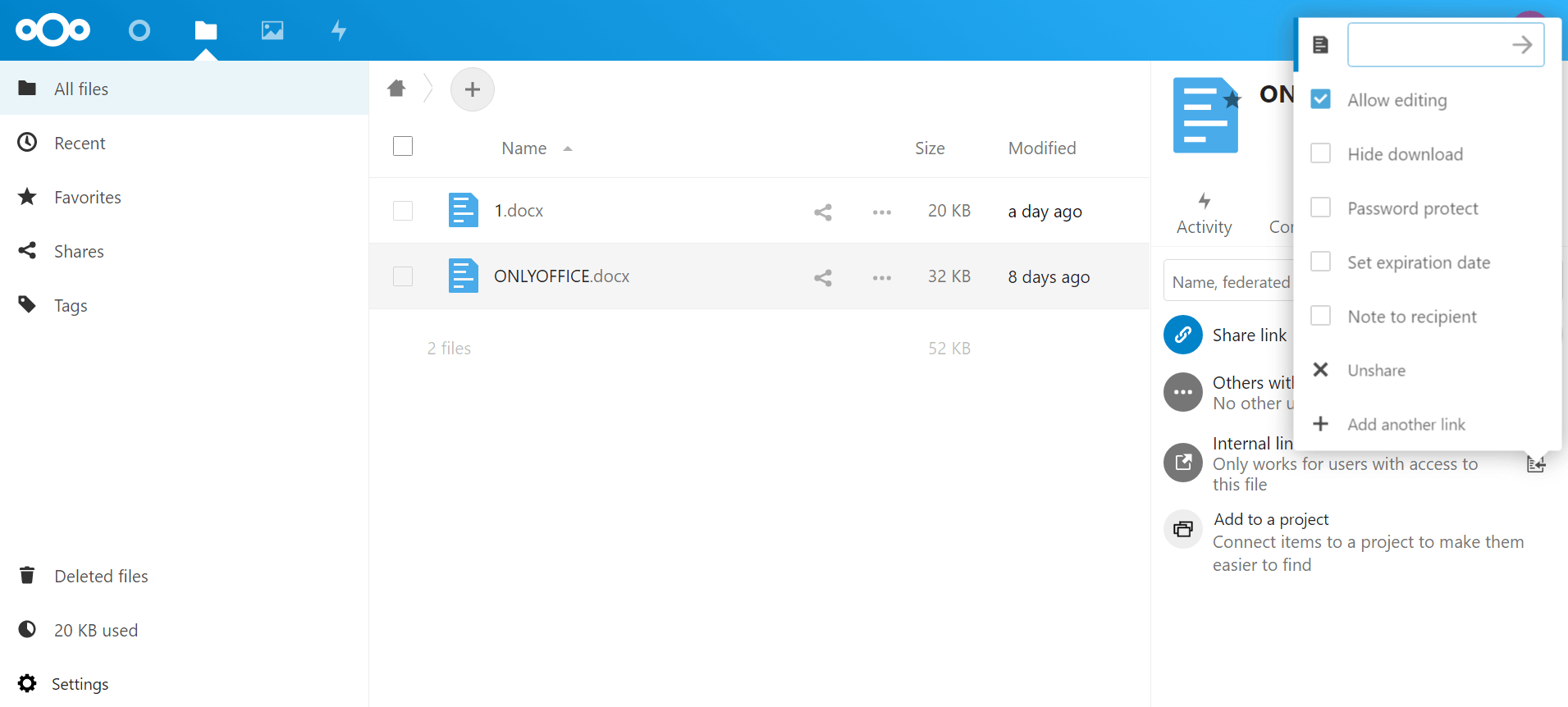Click the Share link chain icon
The image size is (1568, 707).
[x=1182, y=335]
